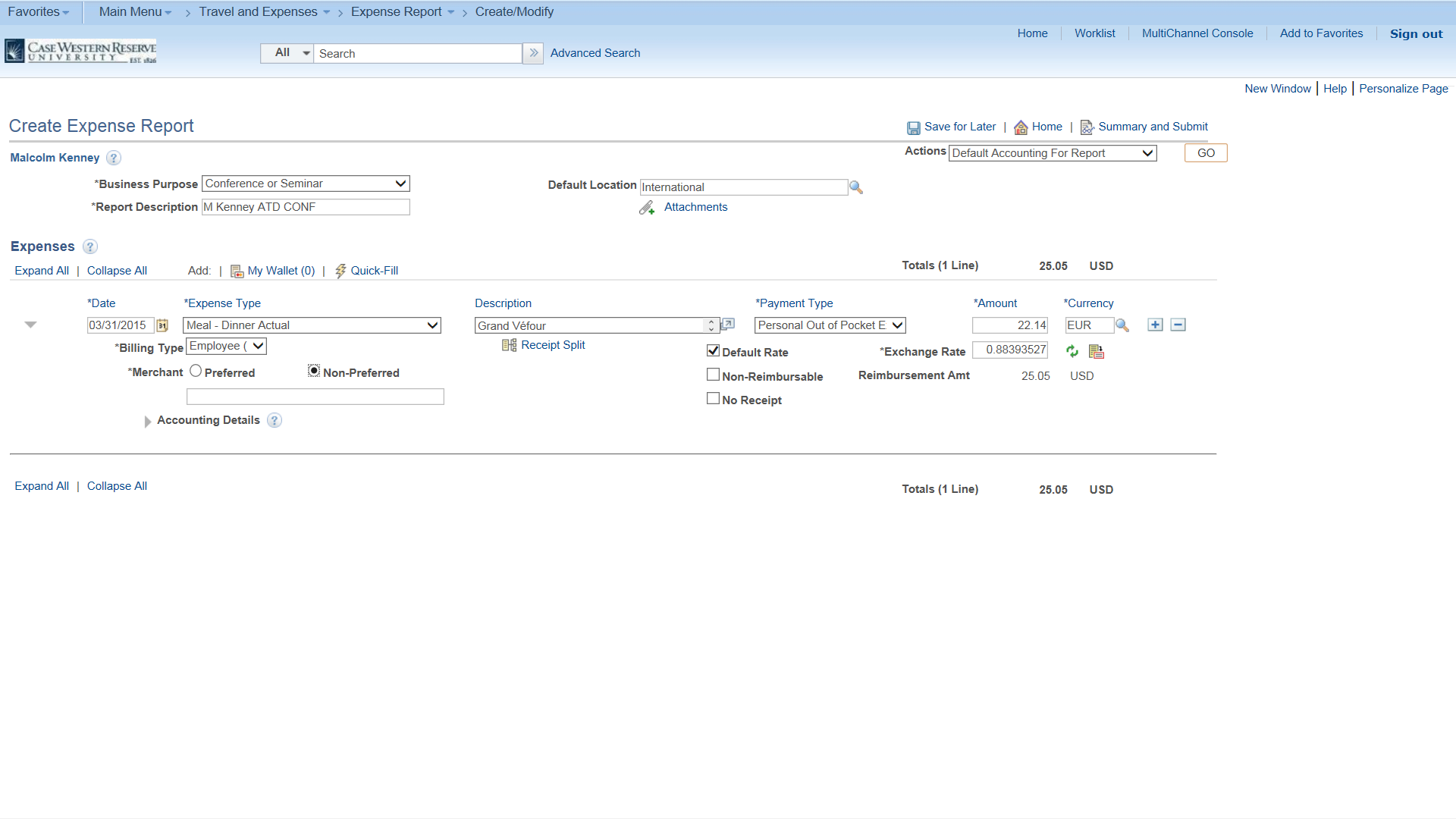This screenshot has height=819, width=1456.
Task: Click the My Wallet icon
Action: click(x=237, y=271)
